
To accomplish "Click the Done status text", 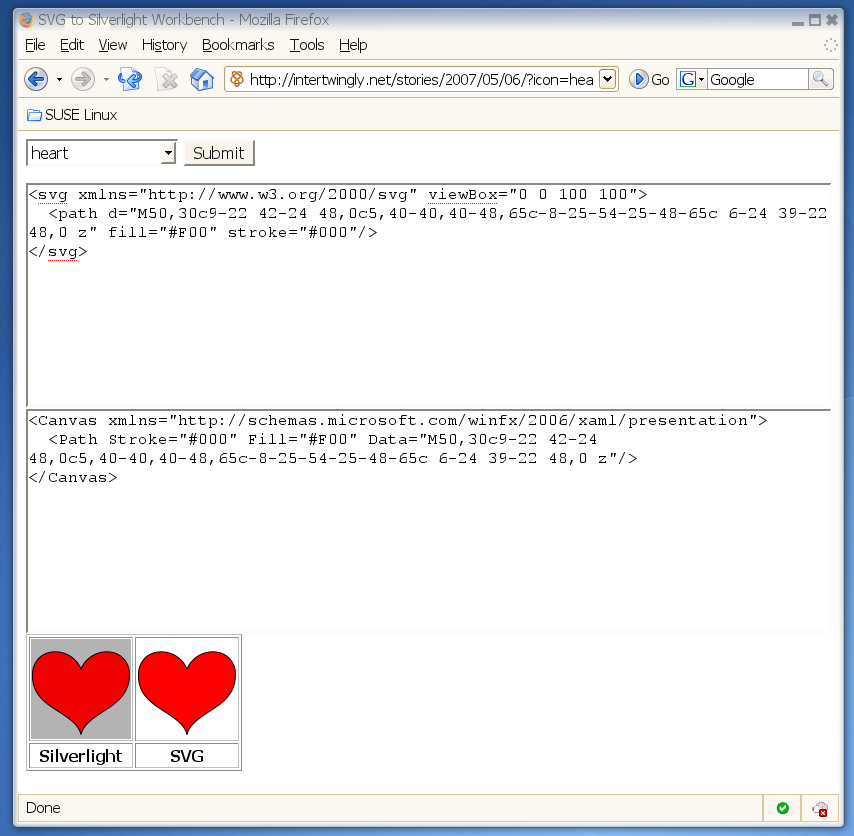I will 43,808.
